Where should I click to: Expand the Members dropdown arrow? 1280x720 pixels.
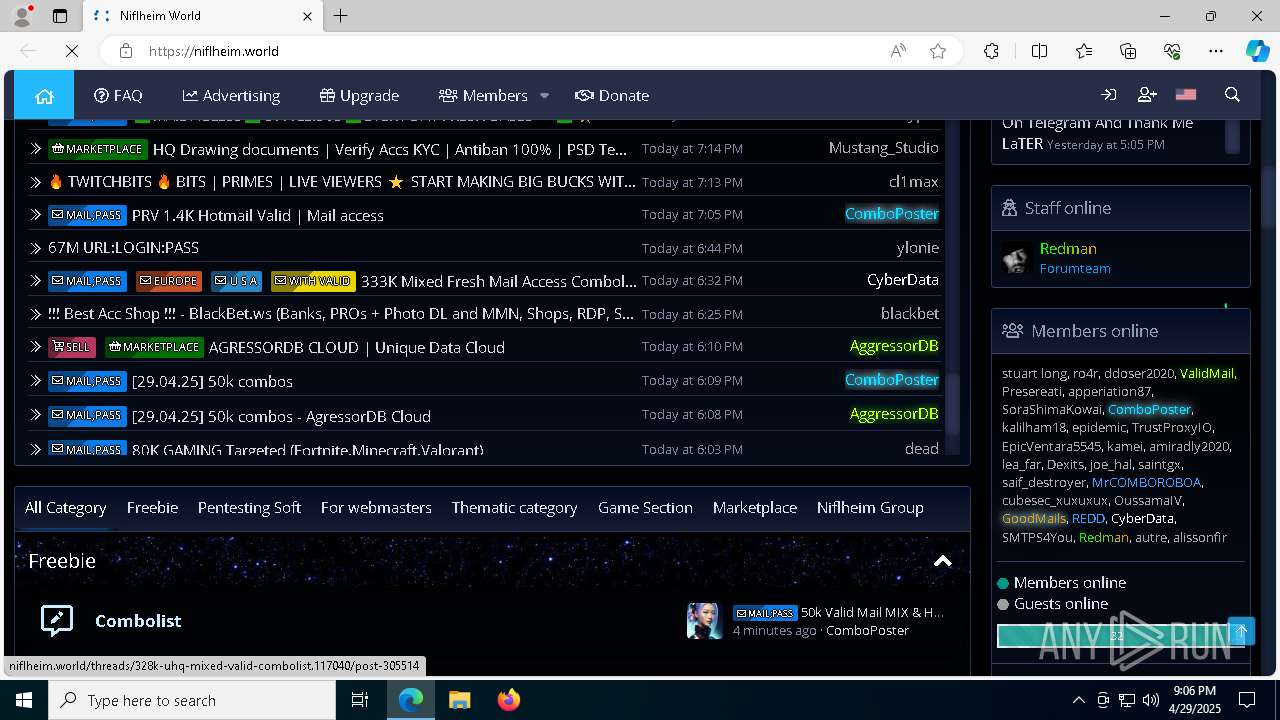point(544,96)
